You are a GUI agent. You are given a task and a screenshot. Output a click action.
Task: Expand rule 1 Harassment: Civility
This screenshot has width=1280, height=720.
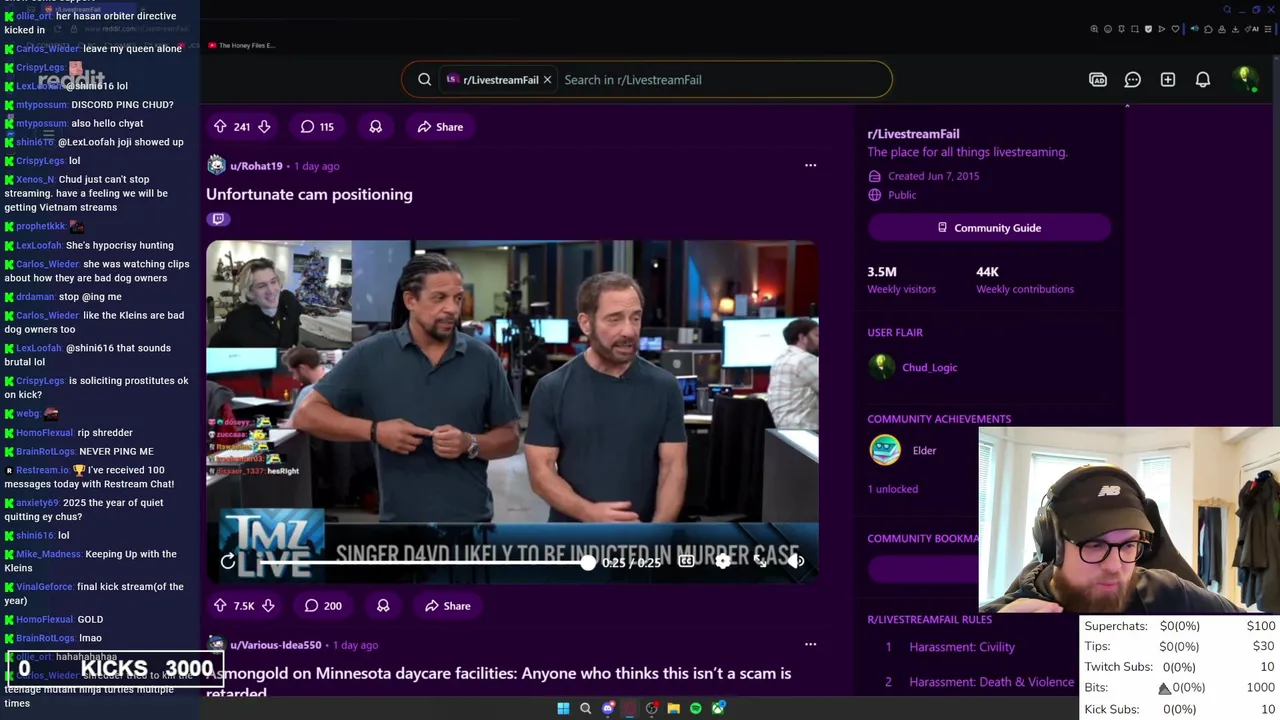(x=962, y=647)
